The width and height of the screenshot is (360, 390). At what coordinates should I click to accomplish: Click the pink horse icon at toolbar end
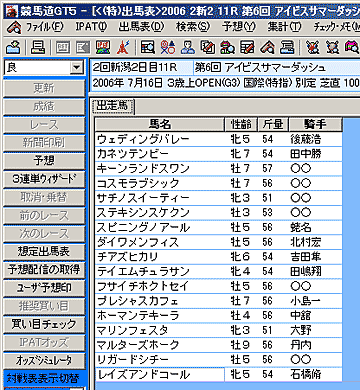352,47
